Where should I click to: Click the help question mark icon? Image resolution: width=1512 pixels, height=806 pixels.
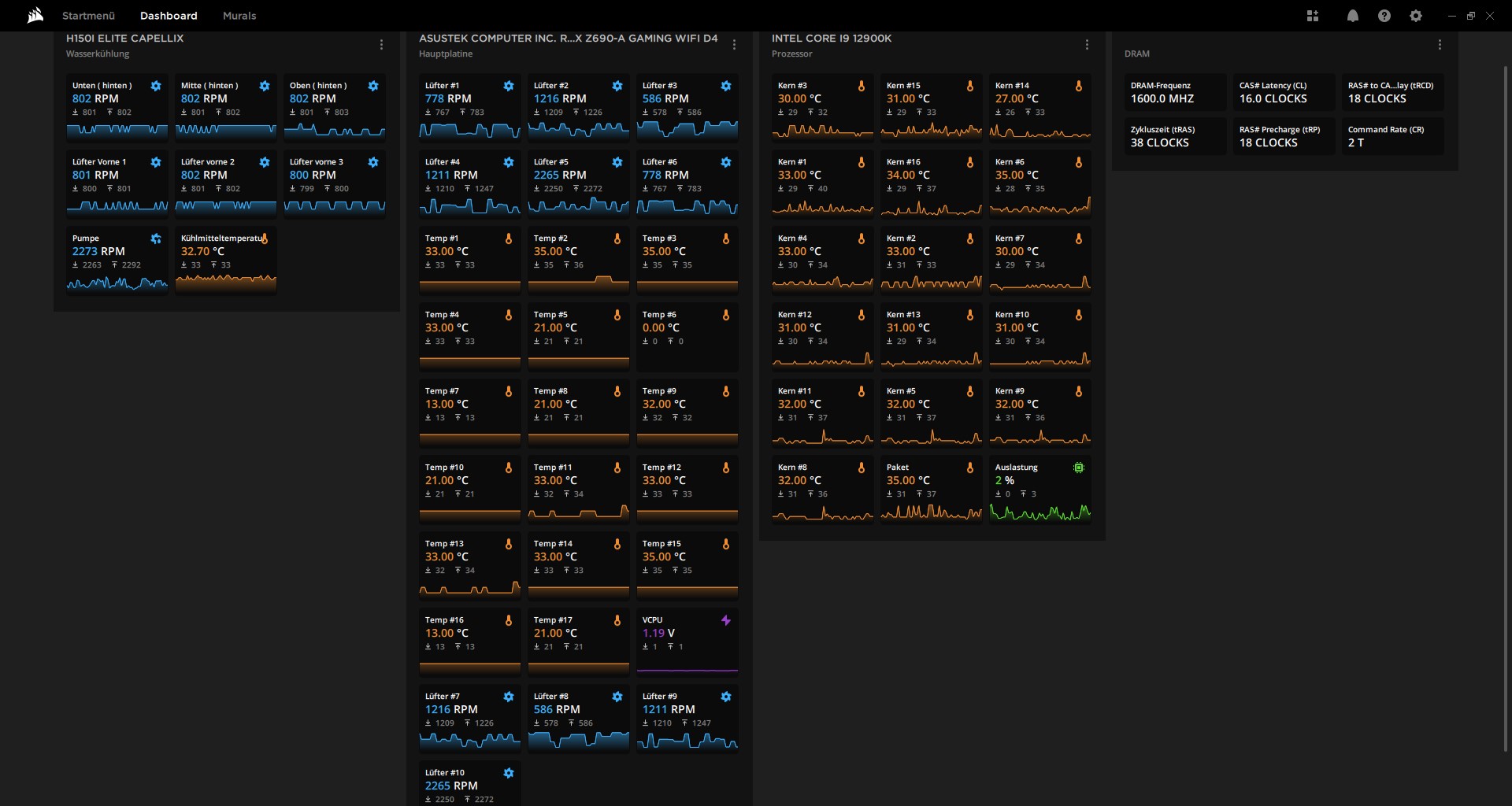click(x=1384, y=15)
